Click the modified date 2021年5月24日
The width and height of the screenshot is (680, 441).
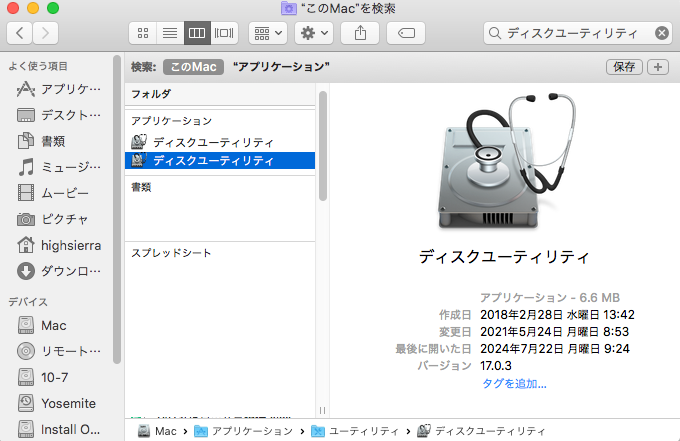point(554,332)
